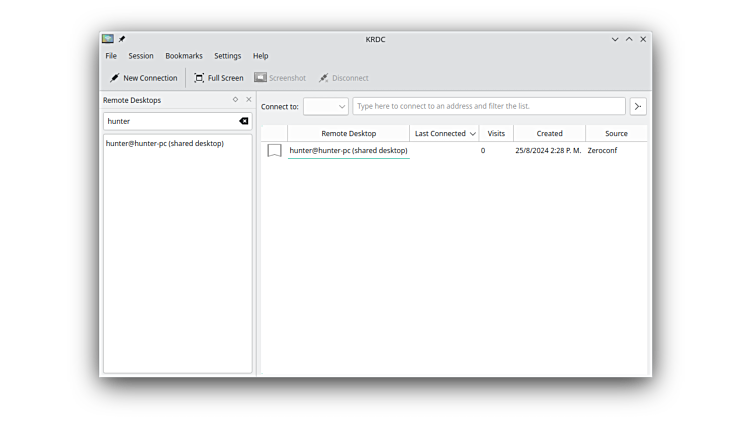
Task: Close the Remote Desktops side panel
Action: pyautogui.click(x=249, y=100)
